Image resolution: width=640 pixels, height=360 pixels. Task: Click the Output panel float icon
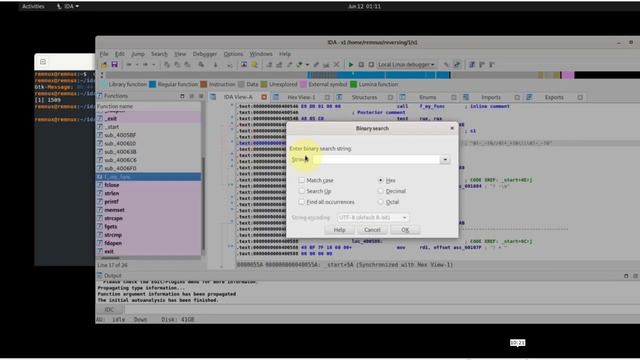tap(626, 276)
